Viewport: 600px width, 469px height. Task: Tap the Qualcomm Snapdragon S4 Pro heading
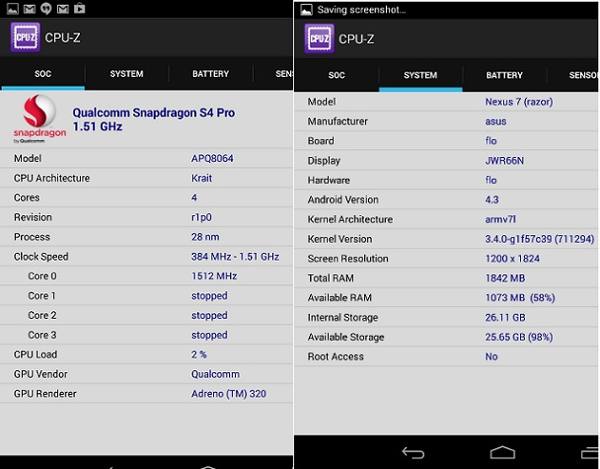[x=154, y=120]
